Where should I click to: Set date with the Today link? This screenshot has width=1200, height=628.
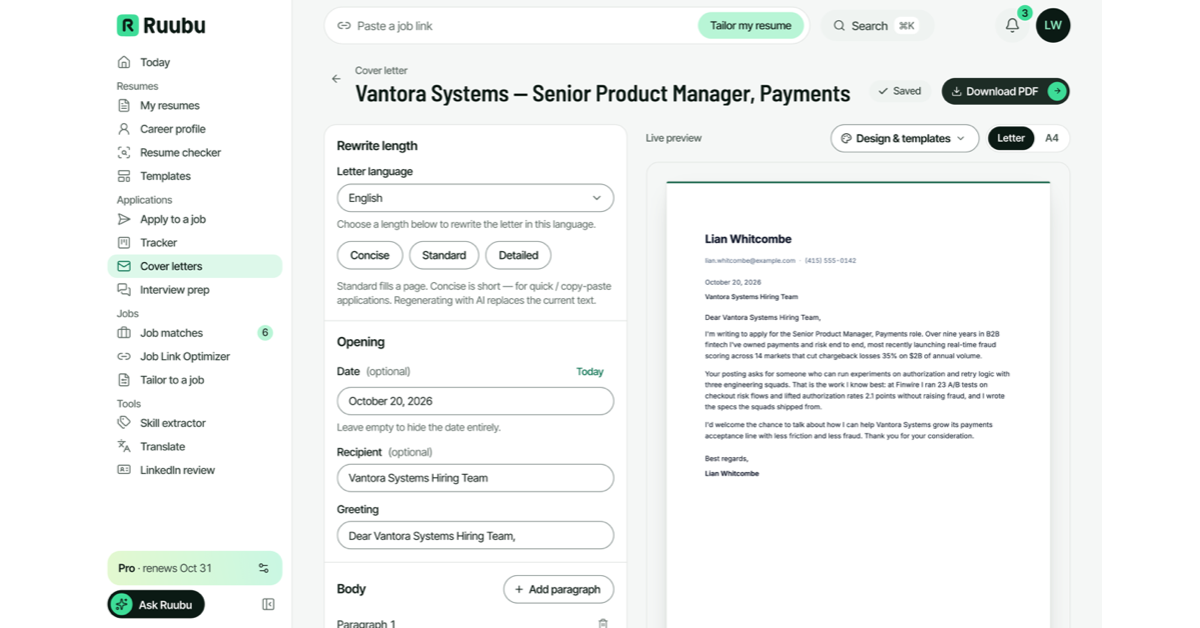590,372
